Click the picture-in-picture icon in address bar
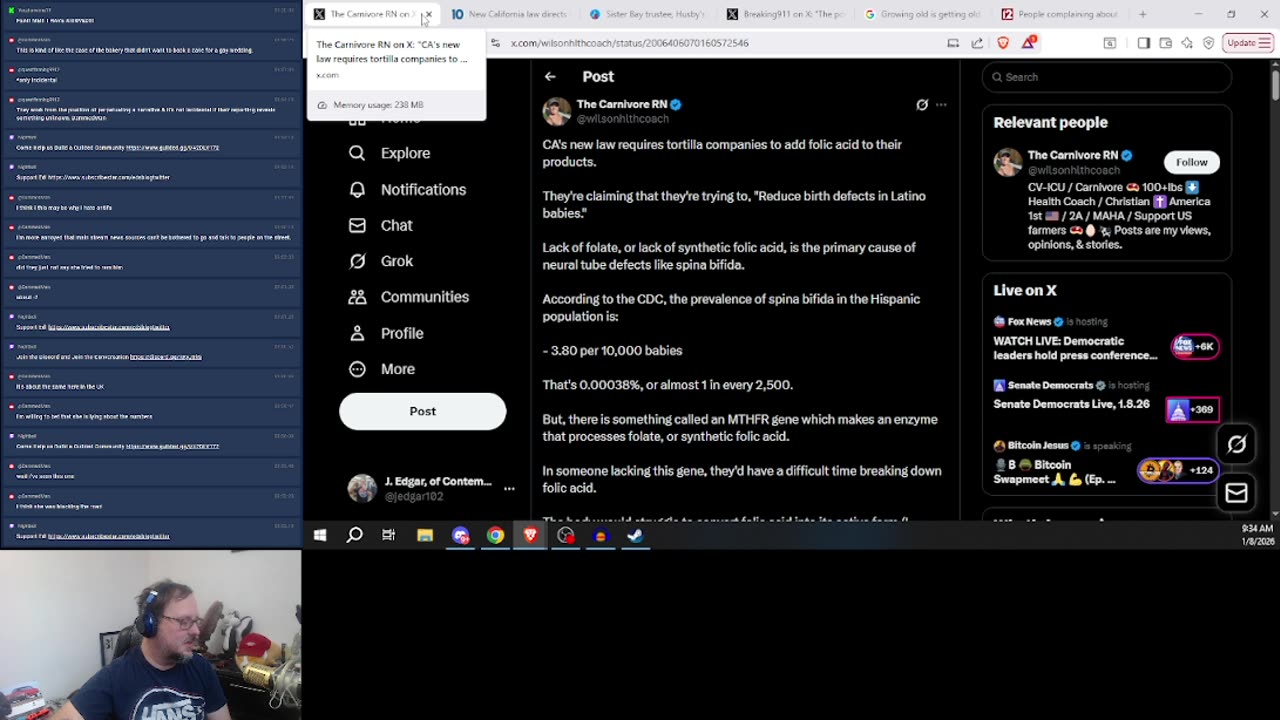 [x=953, y=43]
